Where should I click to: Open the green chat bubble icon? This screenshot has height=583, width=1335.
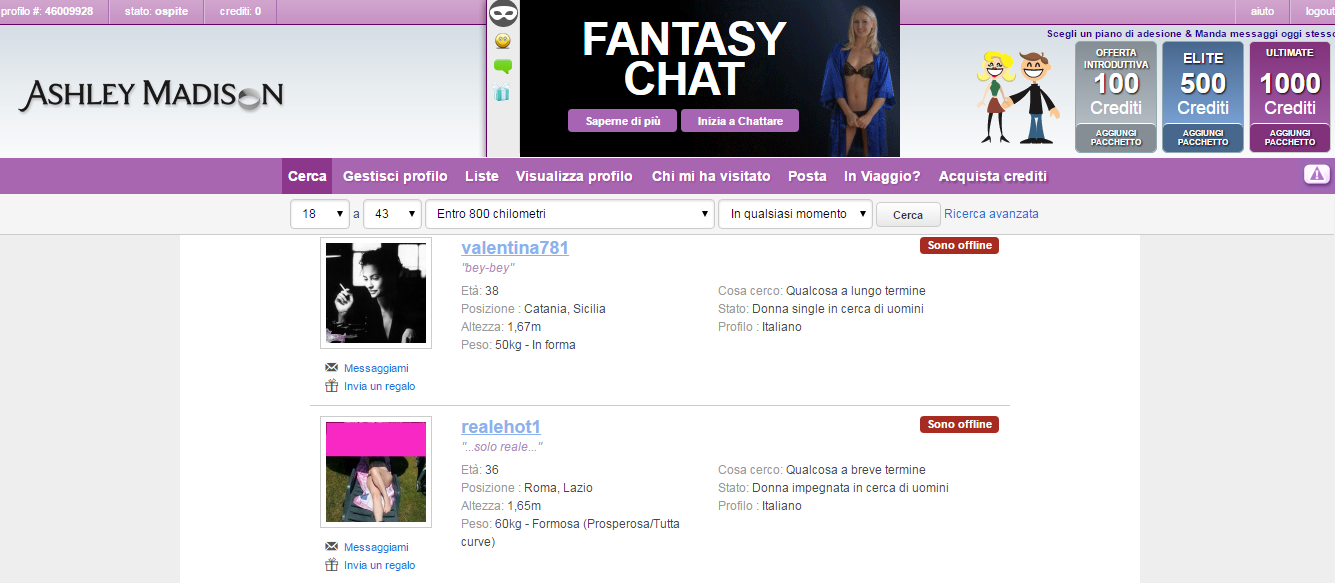tap(502, 67)
